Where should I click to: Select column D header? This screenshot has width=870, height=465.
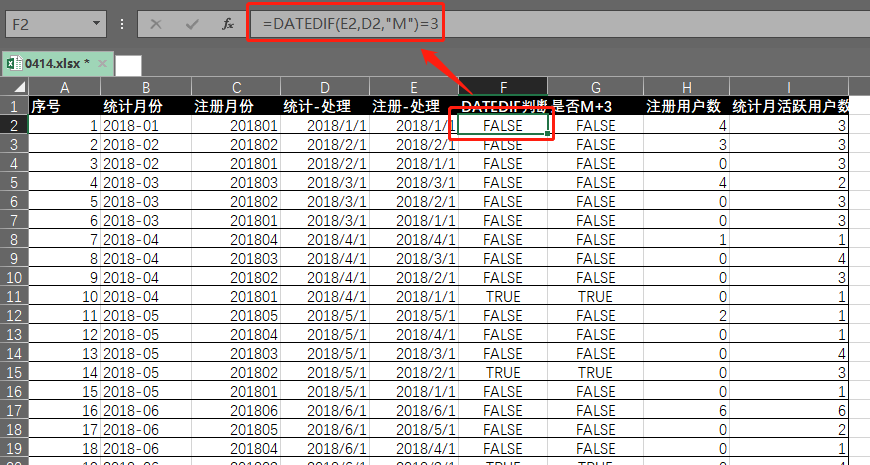(325, 87)
